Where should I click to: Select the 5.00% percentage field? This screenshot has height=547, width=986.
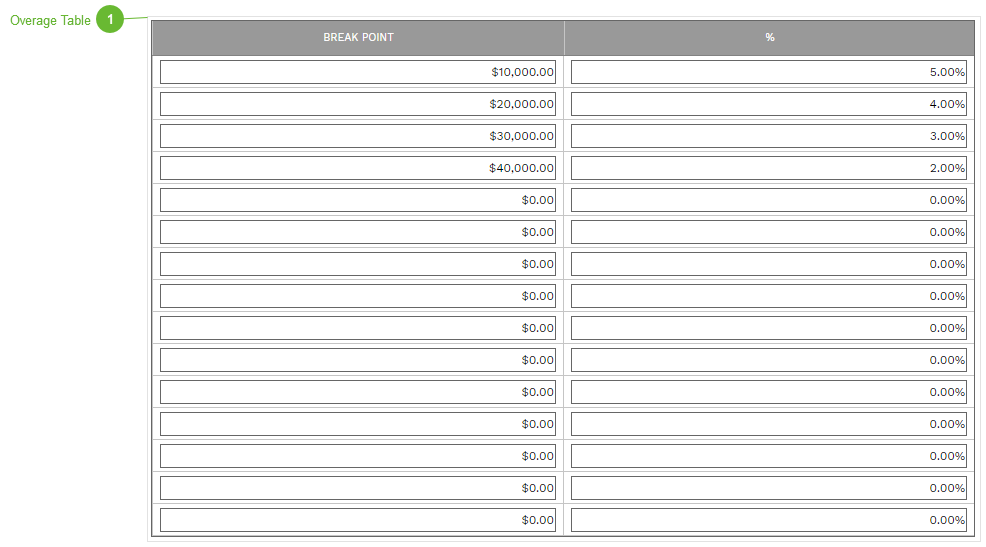[768, 72]
